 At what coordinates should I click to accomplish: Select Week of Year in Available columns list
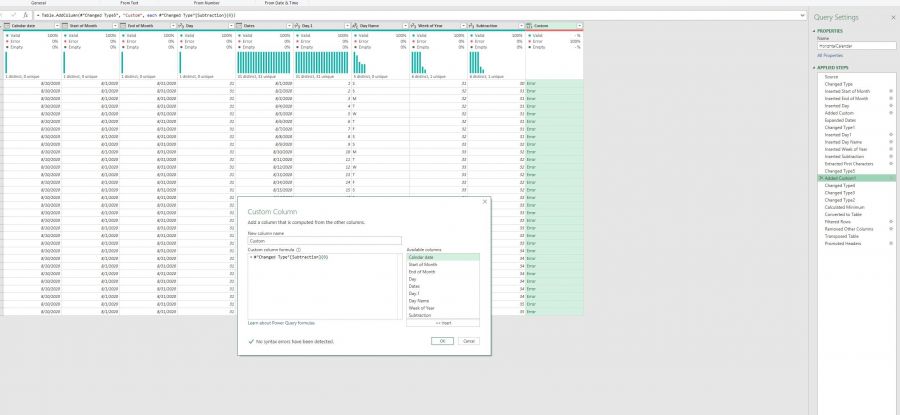[x=443, y=308]
